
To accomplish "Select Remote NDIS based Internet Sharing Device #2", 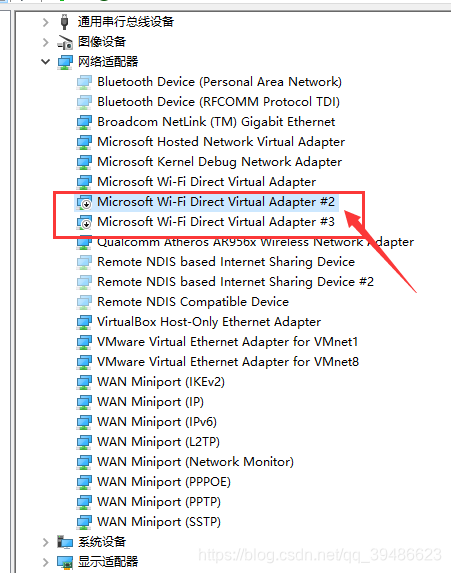I will [235, 282].
